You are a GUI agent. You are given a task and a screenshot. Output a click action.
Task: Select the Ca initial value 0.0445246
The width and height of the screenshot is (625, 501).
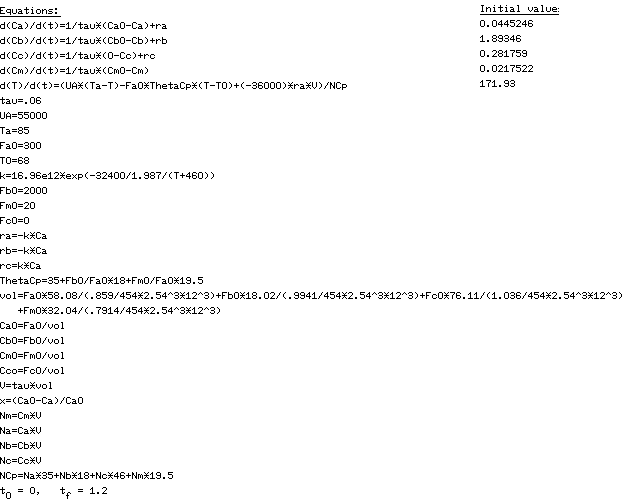506,24
